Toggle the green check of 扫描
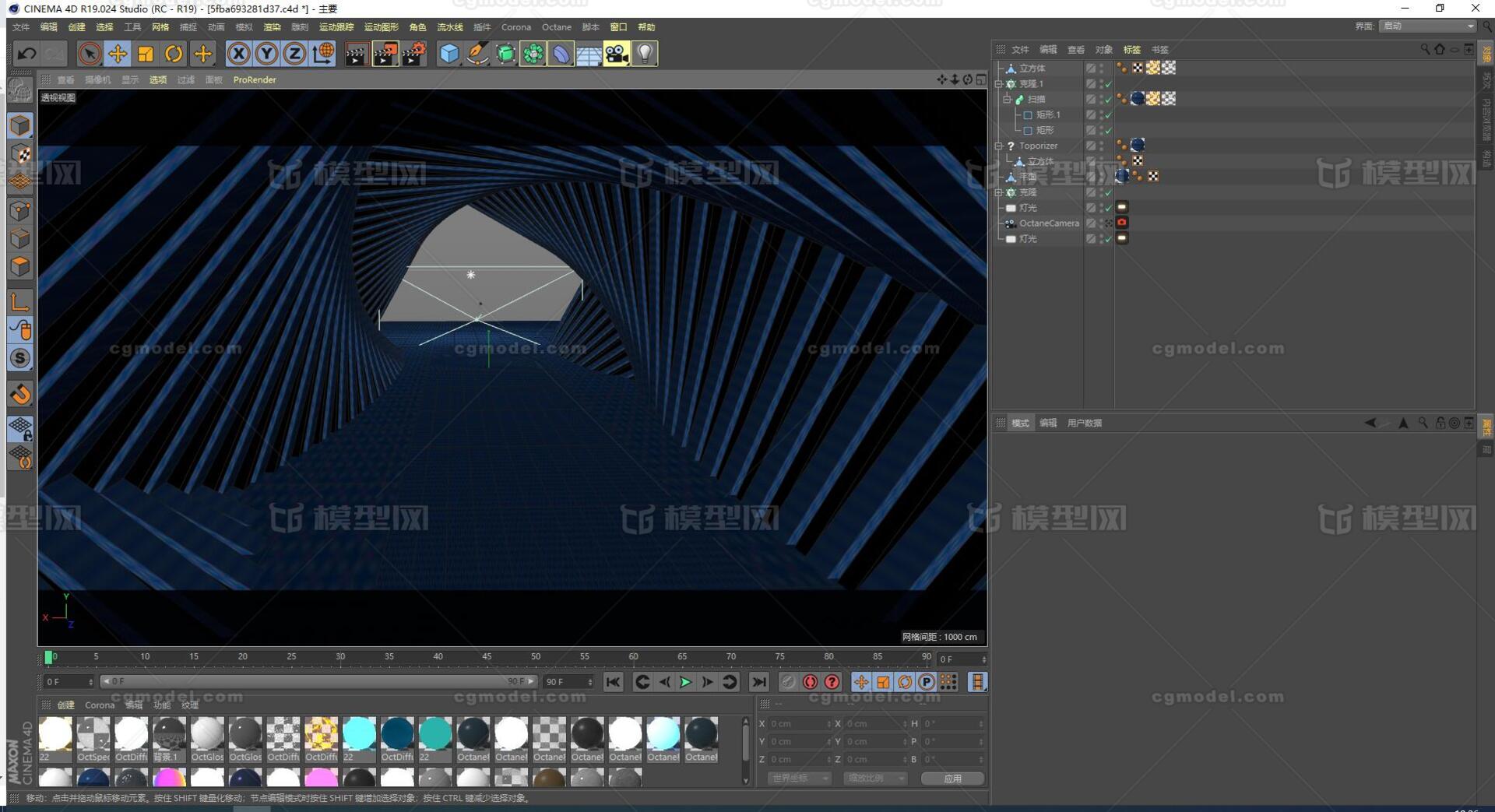Image resolution: width=1495 pixels, height=812 pixels. click(1109, 100)
